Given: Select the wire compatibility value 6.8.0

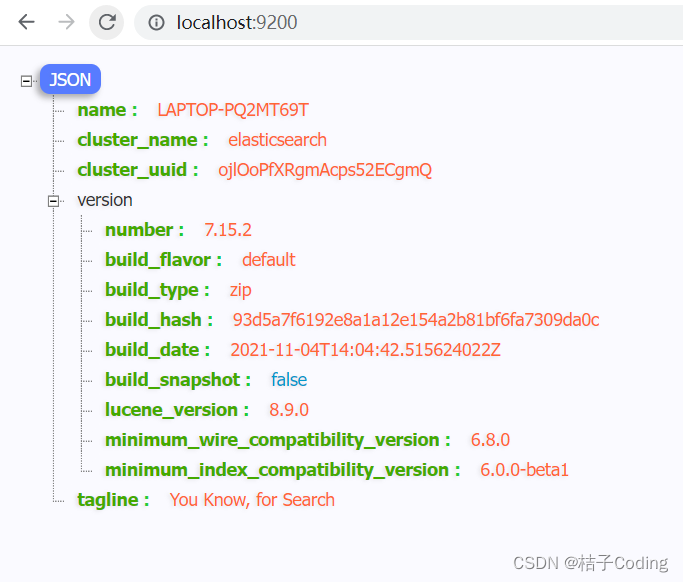Looking at the screenshot, I should point(490,440).
